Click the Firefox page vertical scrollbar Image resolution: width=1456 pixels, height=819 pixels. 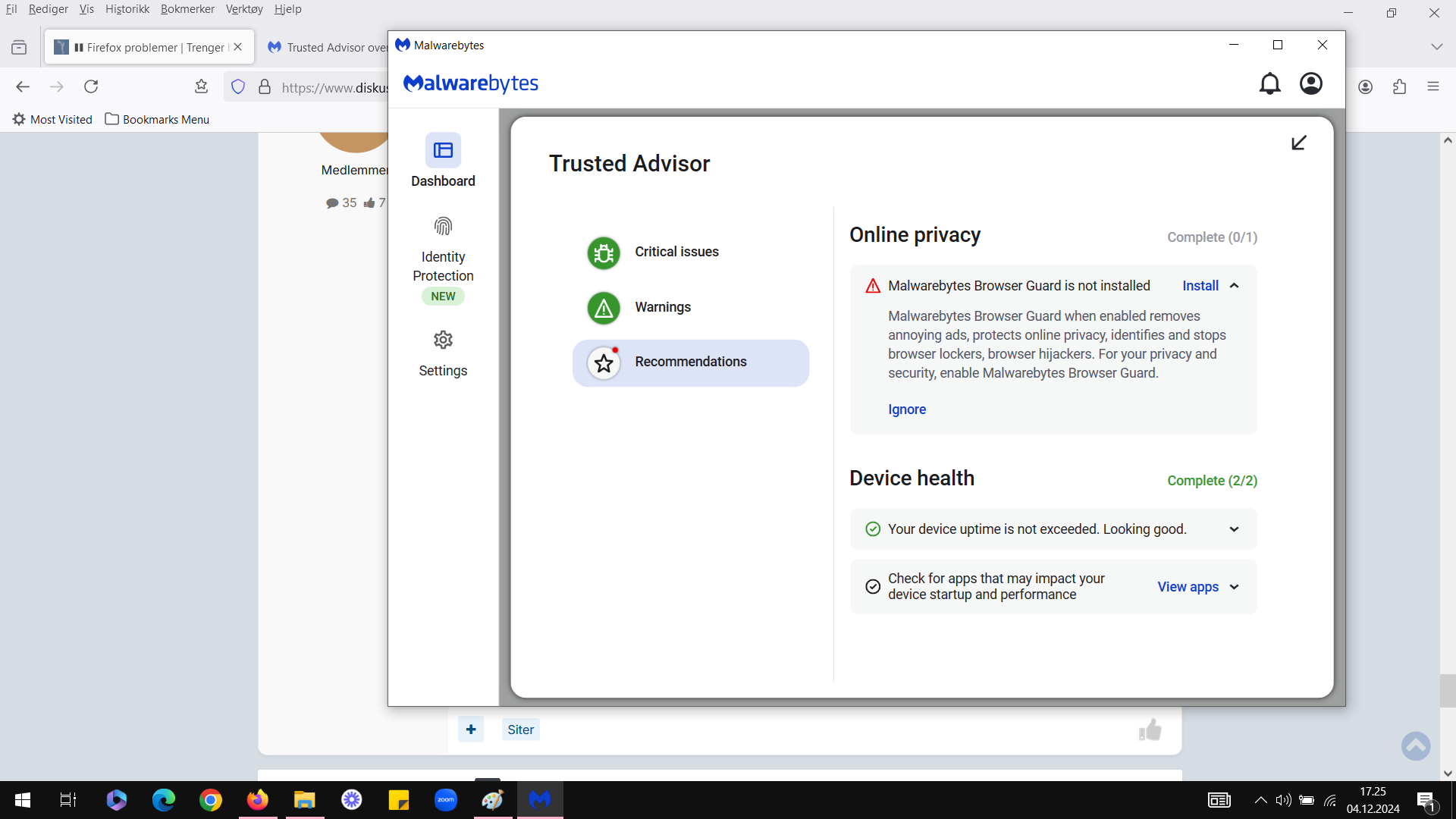click(1448, 457)
